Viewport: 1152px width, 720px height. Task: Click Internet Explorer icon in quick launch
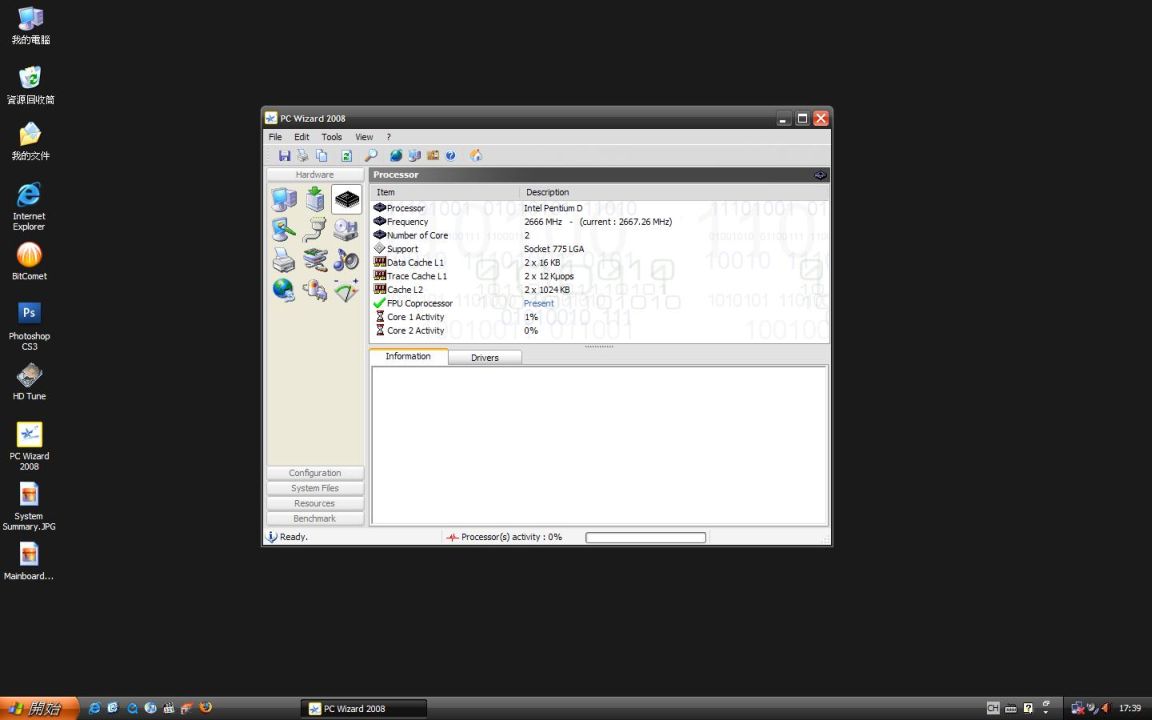[x=94, y=708]
